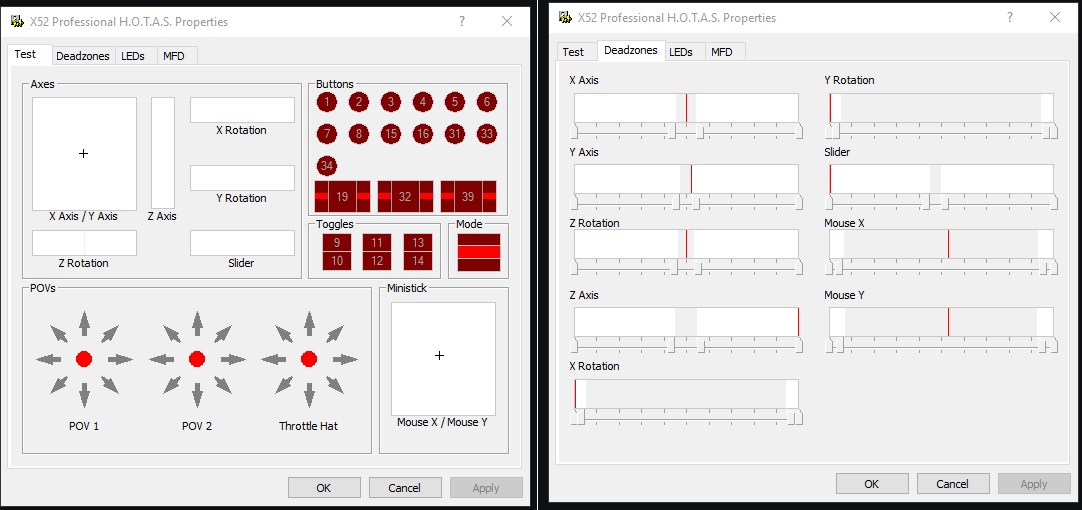
Task: Click the POV 1 center red dot
Action: pyautogui.click(x=83, y=359)
